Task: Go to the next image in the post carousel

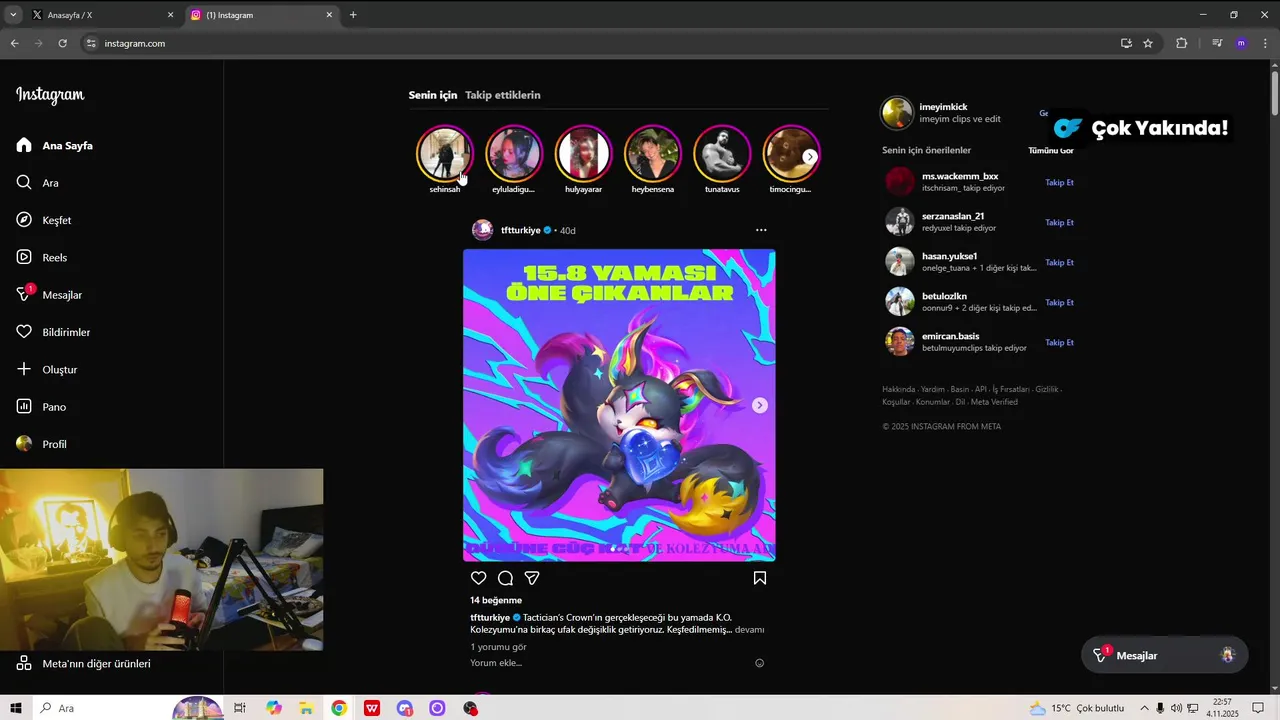Action: pyautogui.click(x=760, y=405)
